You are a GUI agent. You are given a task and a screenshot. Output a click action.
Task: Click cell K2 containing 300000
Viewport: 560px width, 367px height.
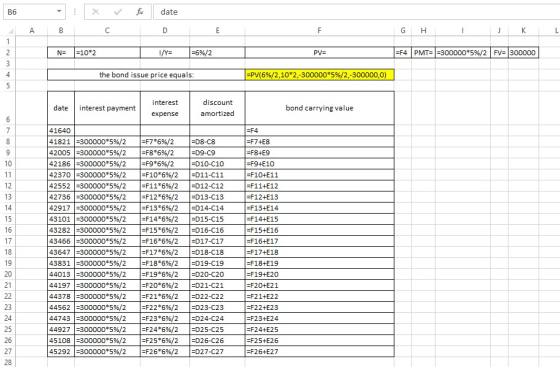(x=523, y=52)
